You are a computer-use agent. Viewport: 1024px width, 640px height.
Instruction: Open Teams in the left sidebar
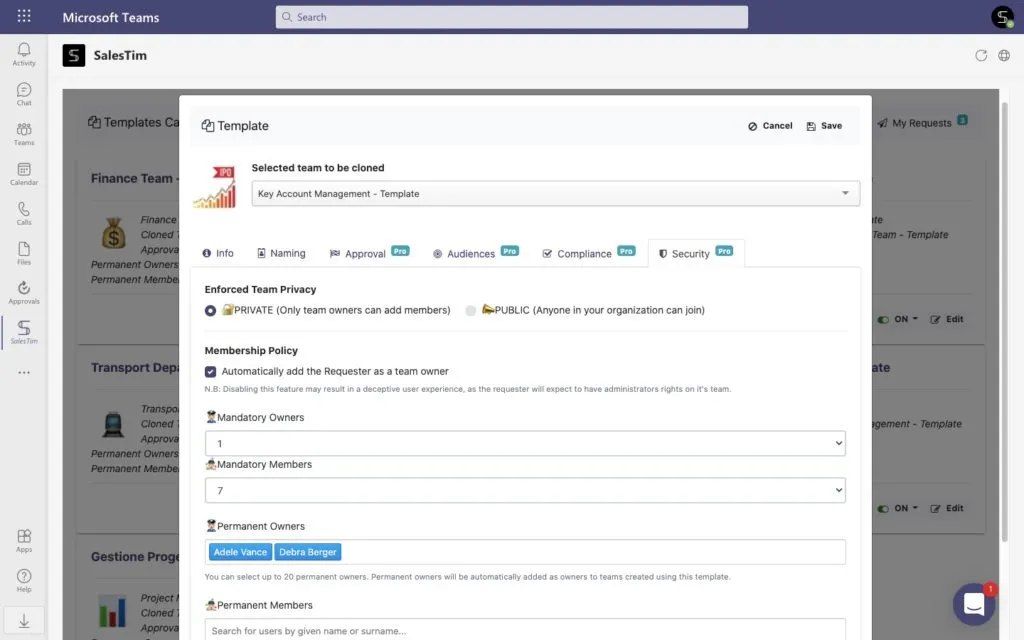tap(24, 134)
